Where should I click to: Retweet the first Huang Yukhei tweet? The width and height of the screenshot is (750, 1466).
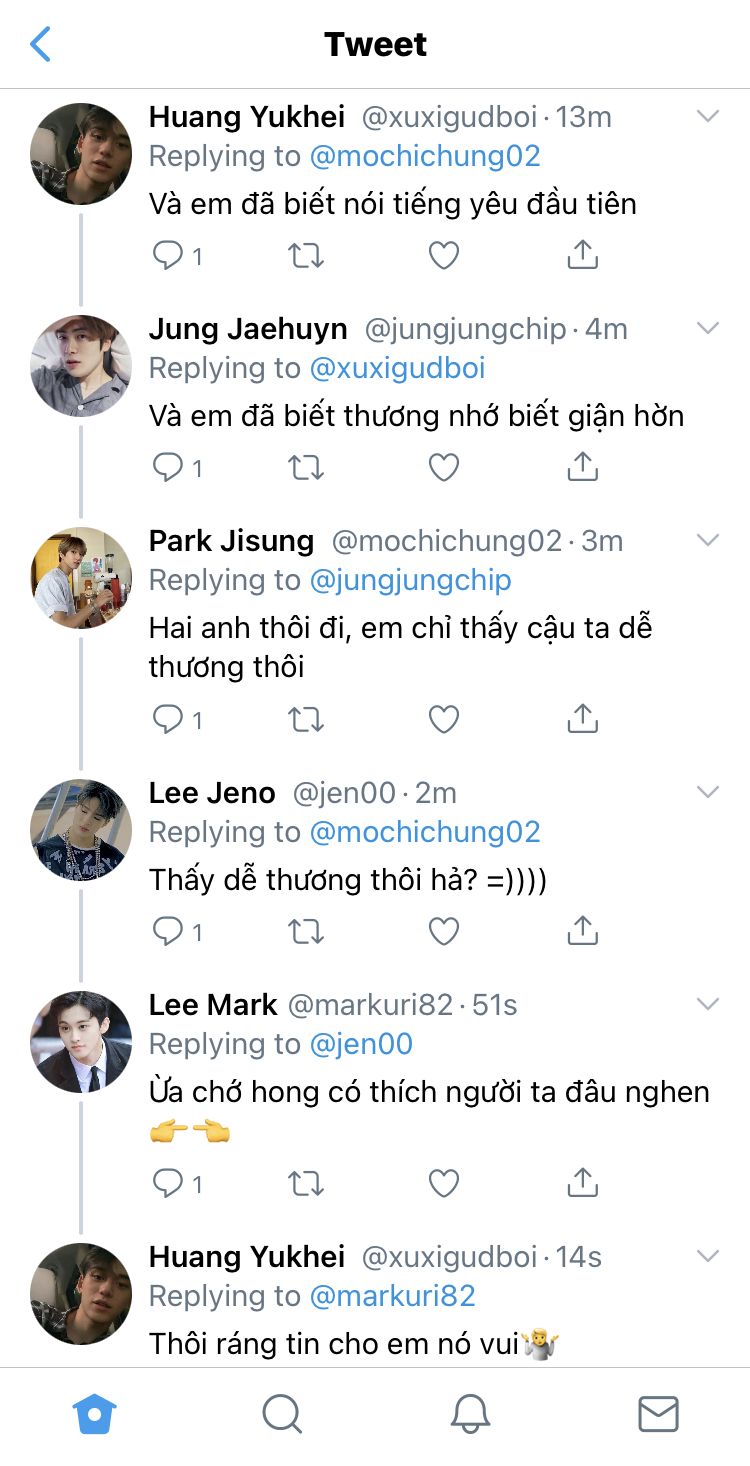tap(306, 255)
